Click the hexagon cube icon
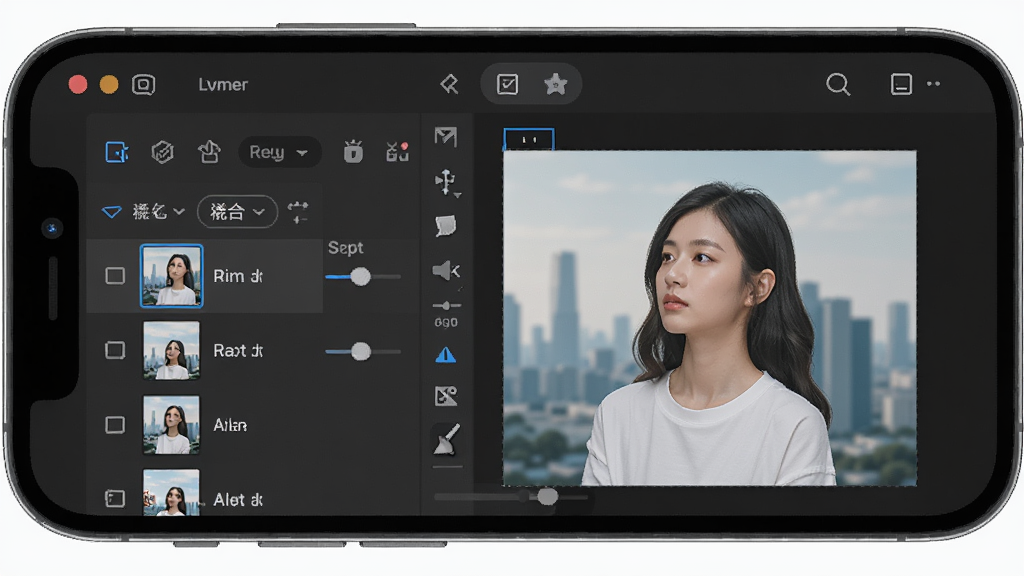 (x=163, y=152)
